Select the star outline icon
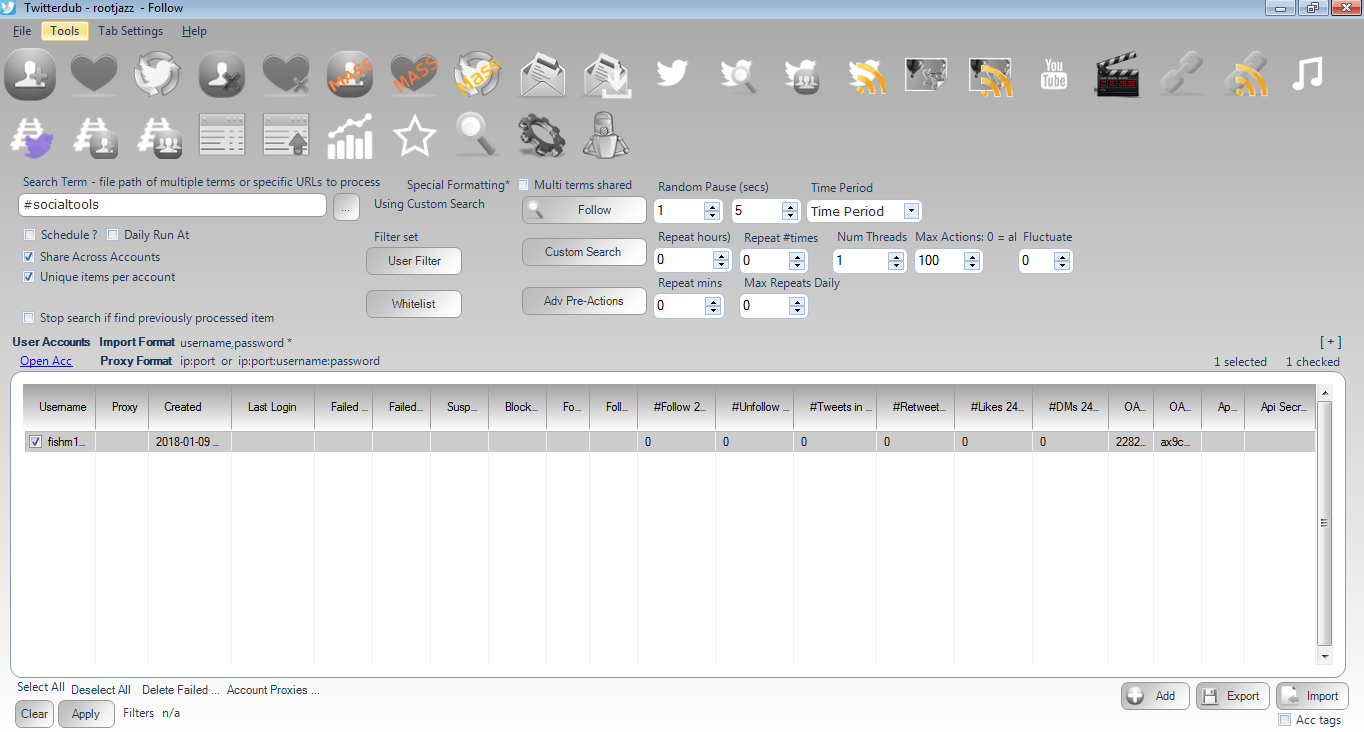Screen dimensions: 1364x732 (414, 135)
